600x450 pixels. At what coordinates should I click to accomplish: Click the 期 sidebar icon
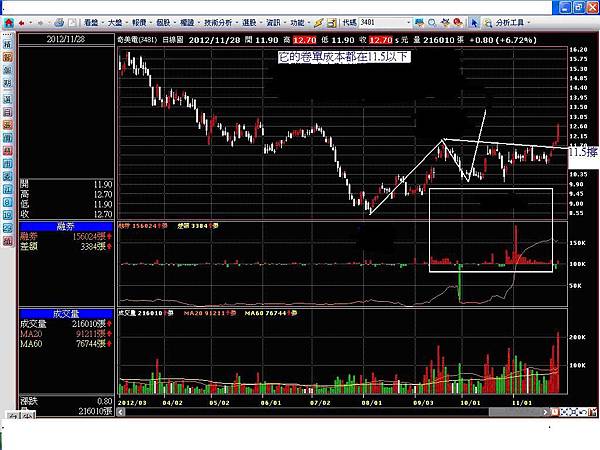(x=8, y=83)
